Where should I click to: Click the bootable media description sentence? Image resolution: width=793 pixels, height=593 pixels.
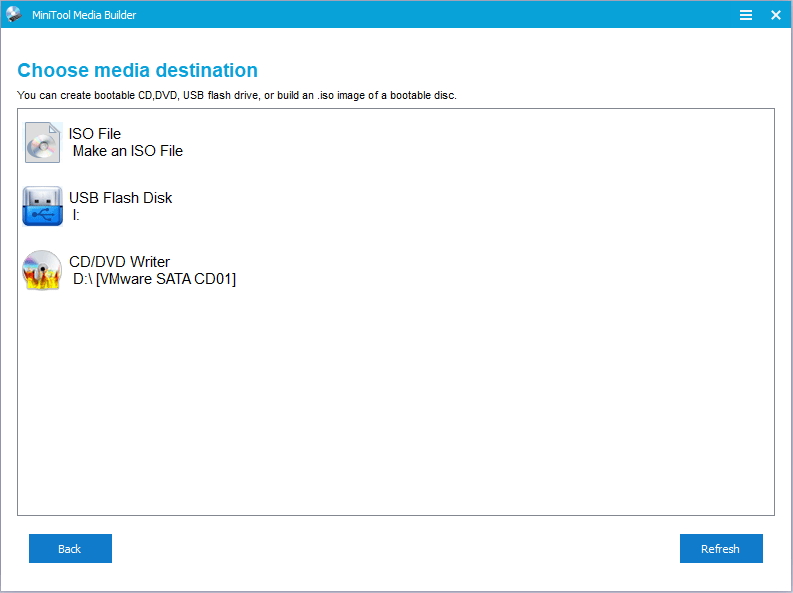click(237, 95)
